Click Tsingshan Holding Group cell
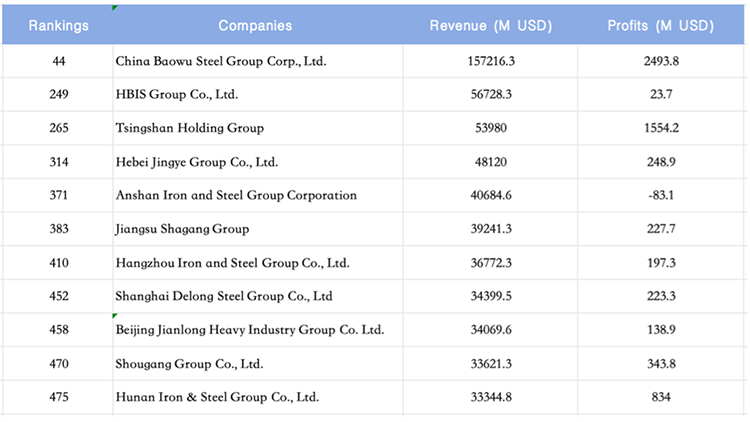This screenshot has height=422, width=750. [x=258, y=128]
